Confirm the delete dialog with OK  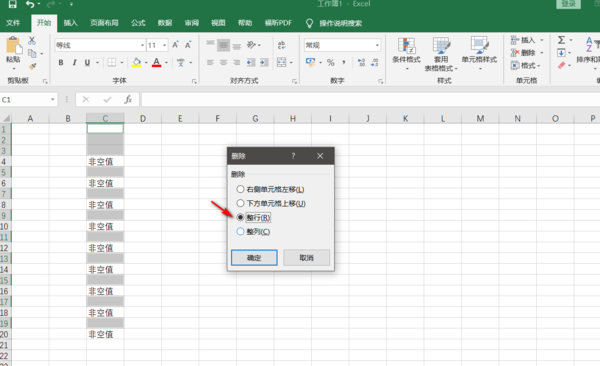coord(254,258)
